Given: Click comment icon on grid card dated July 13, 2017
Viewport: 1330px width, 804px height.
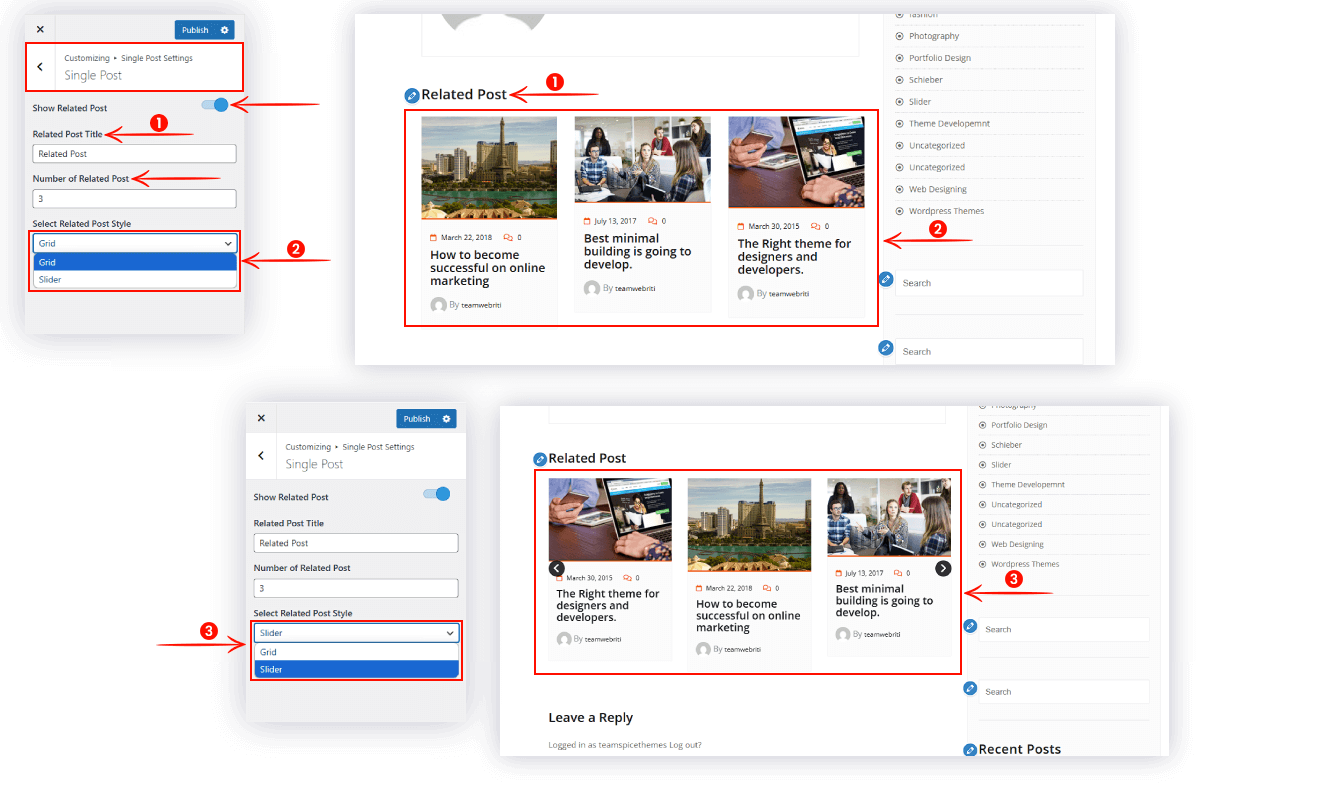Looking at the screenshot, I should tap(652, 221).
